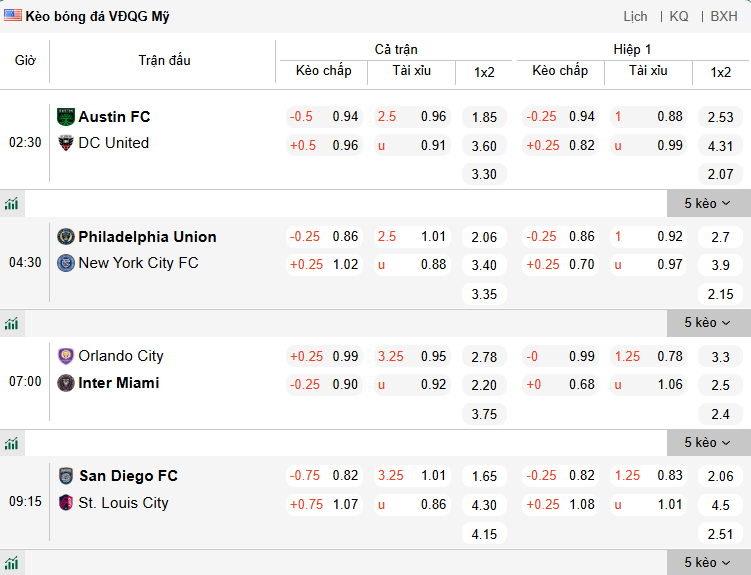Switch to the KQ results tab
Screen dimensions: 751x575
click(x=679, y=16)
